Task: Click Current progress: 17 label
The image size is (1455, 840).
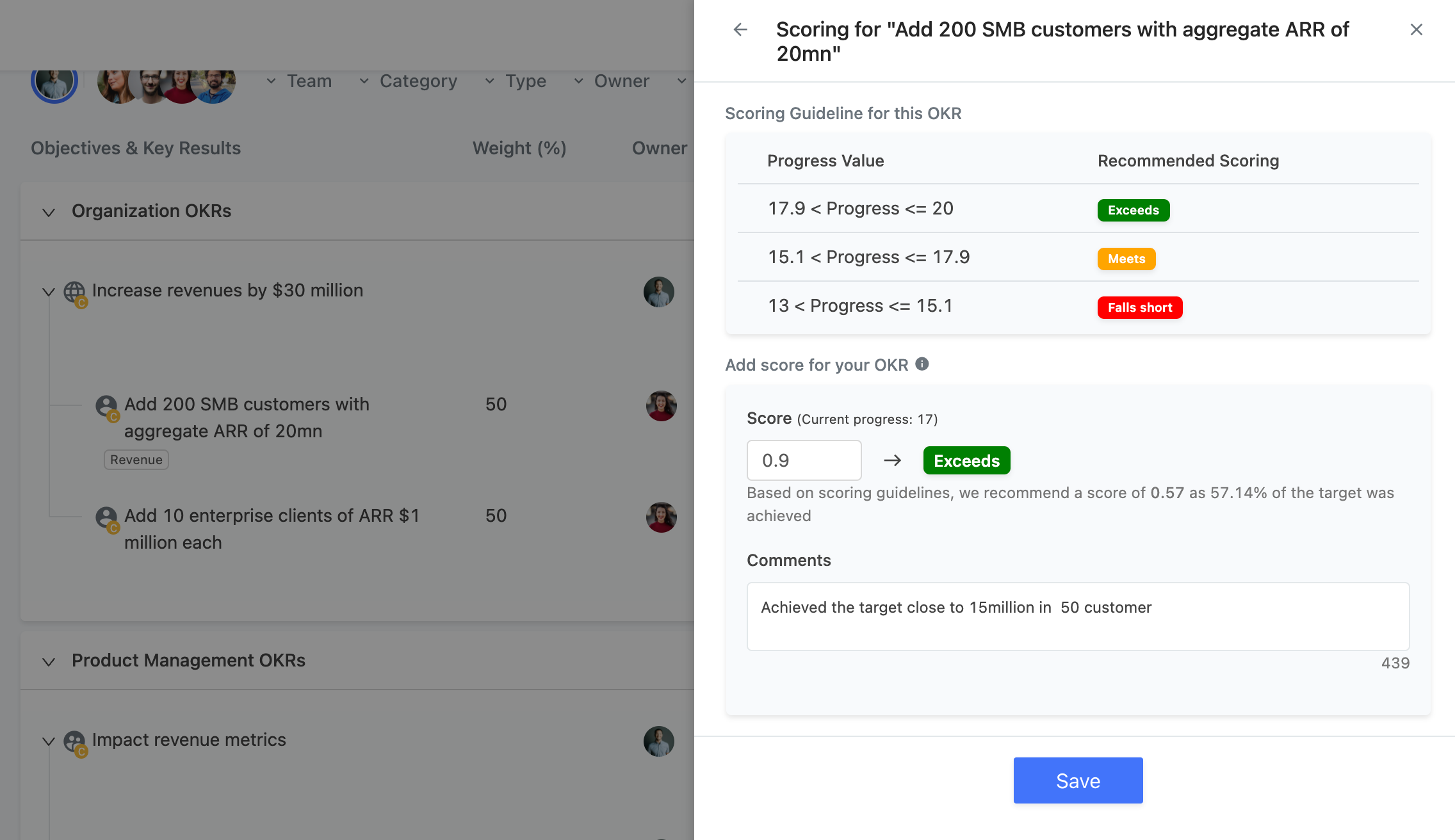Action: click(867, 419)
